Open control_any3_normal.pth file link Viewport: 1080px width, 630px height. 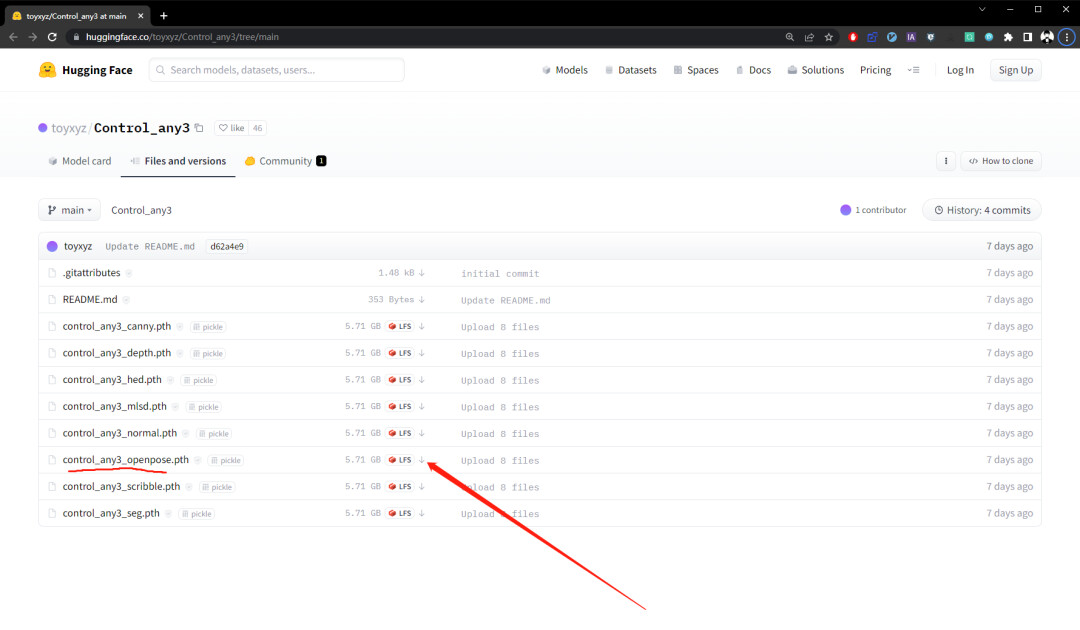pyautogui.click(x=120, y=432)
